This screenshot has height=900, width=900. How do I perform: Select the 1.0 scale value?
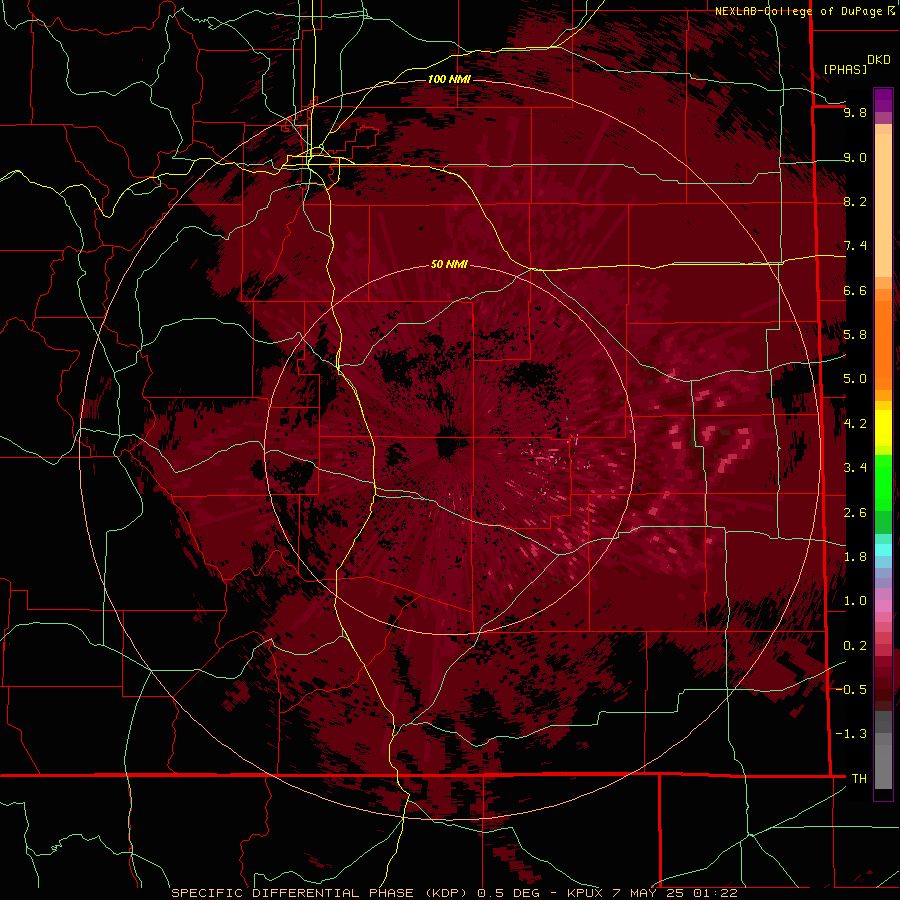click(x=855, y=601)
